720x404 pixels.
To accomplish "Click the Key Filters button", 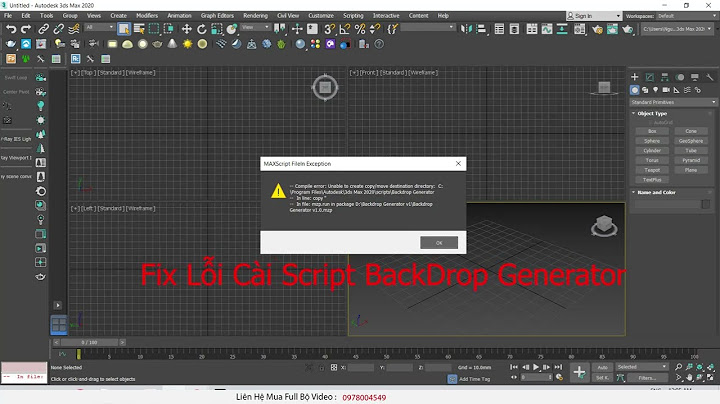I will click(647, 378).
